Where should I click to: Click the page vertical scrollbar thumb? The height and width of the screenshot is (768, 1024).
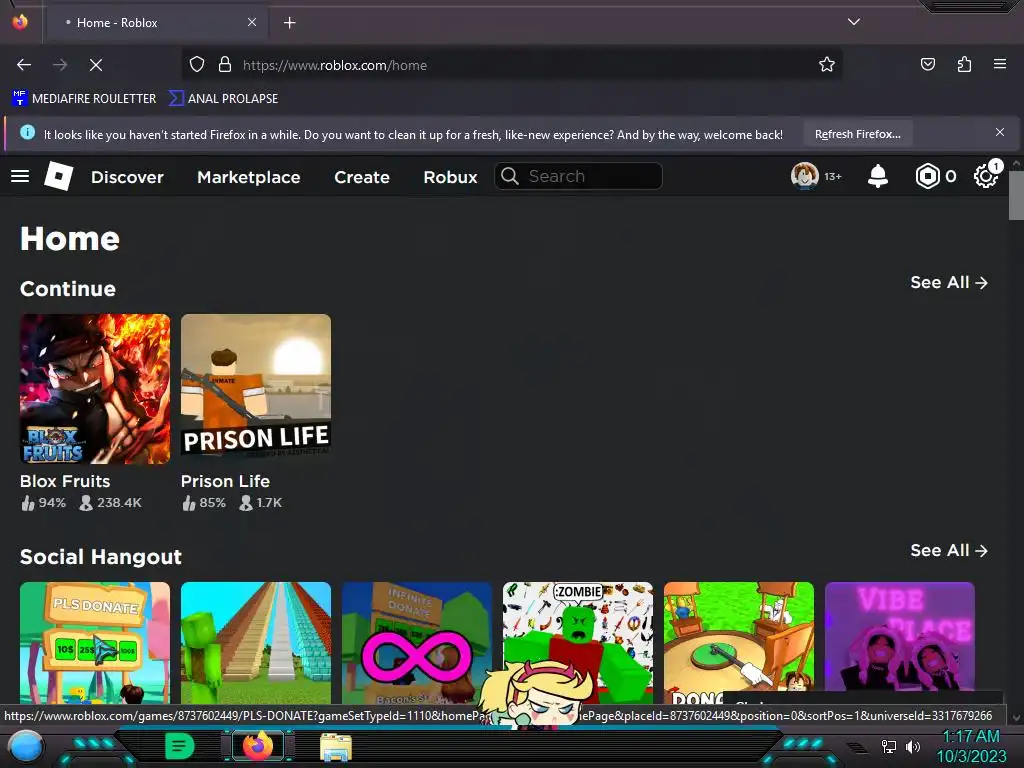[1016, 195]
